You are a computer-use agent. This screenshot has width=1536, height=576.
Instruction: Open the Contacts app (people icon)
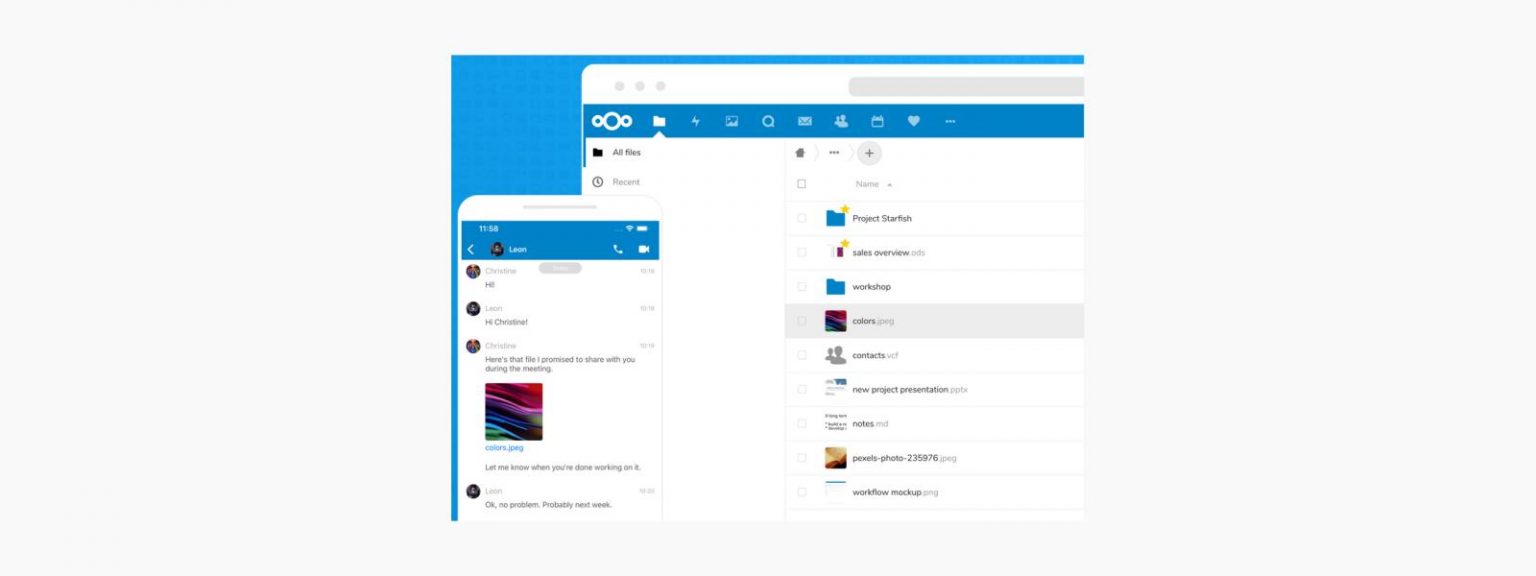pos(840,121)
